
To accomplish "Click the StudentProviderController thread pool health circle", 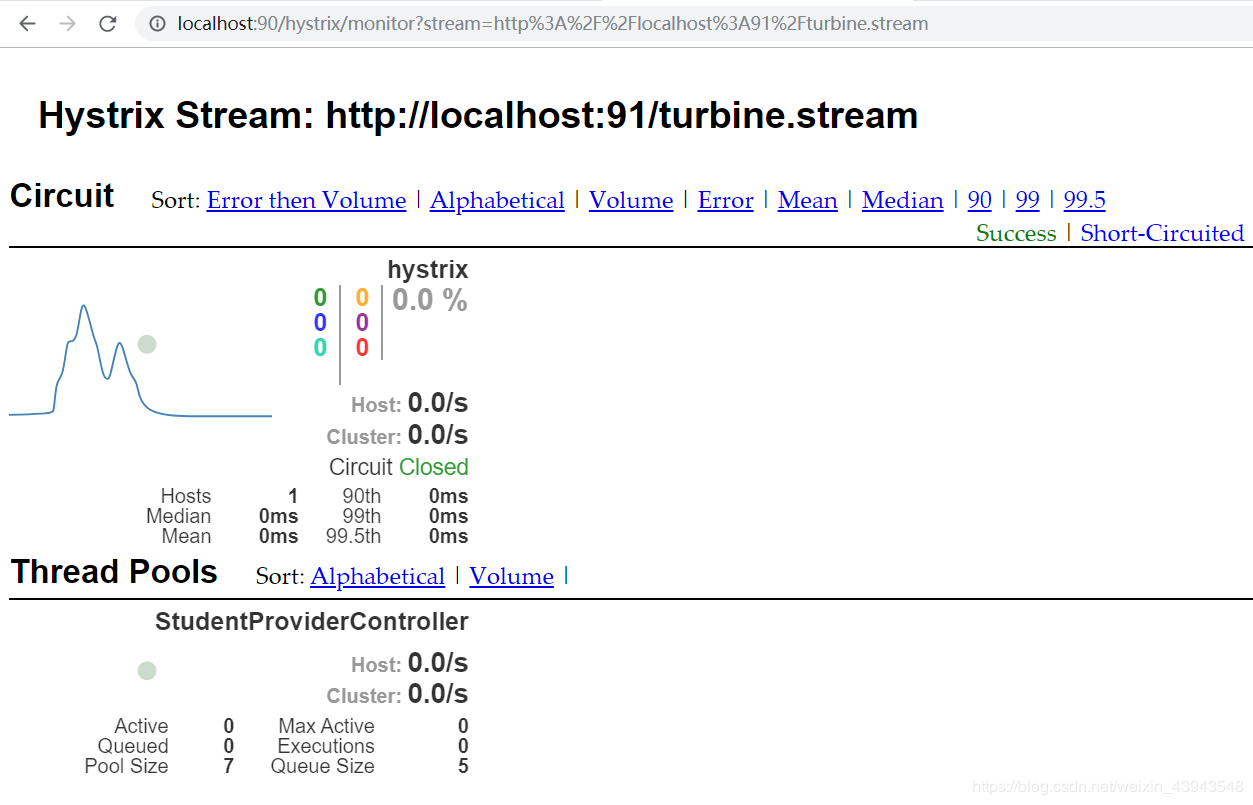I will tap(147, 670).
